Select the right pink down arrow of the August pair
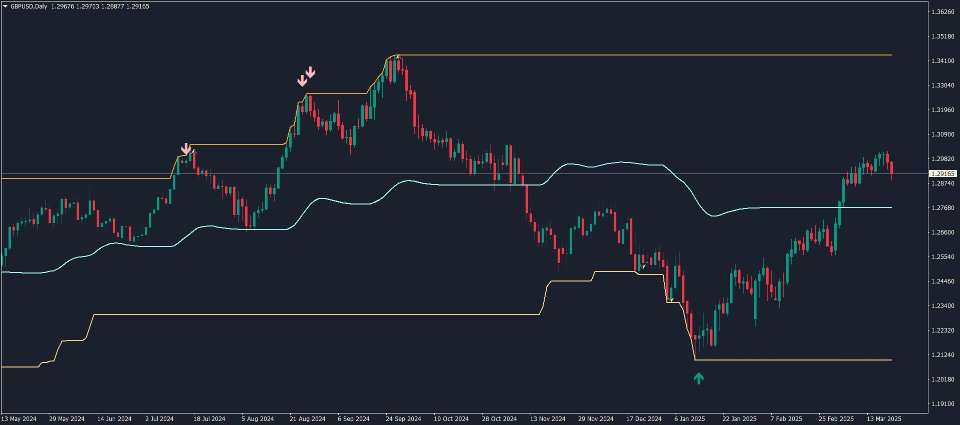The image size is (960, 425). (x=310, y=72)
